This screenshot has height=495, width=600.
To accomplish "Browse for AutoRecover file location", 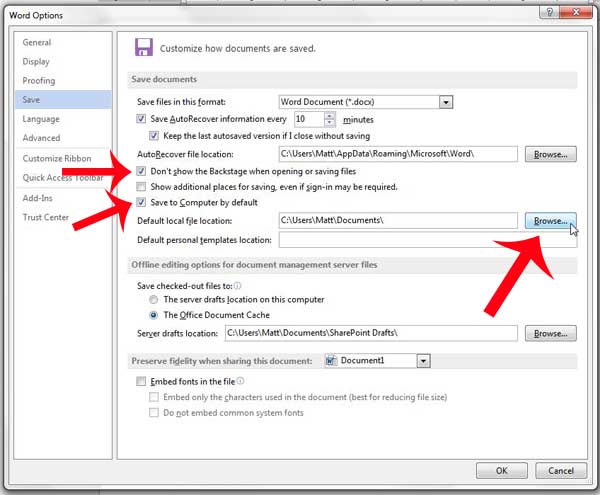I will (550, 154).
